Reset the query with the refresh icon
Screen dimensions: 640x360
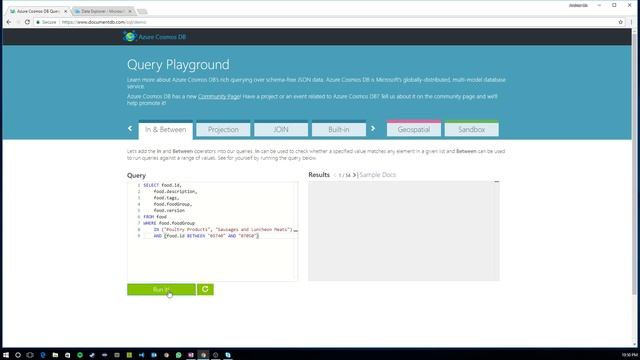tap(205, 289)
